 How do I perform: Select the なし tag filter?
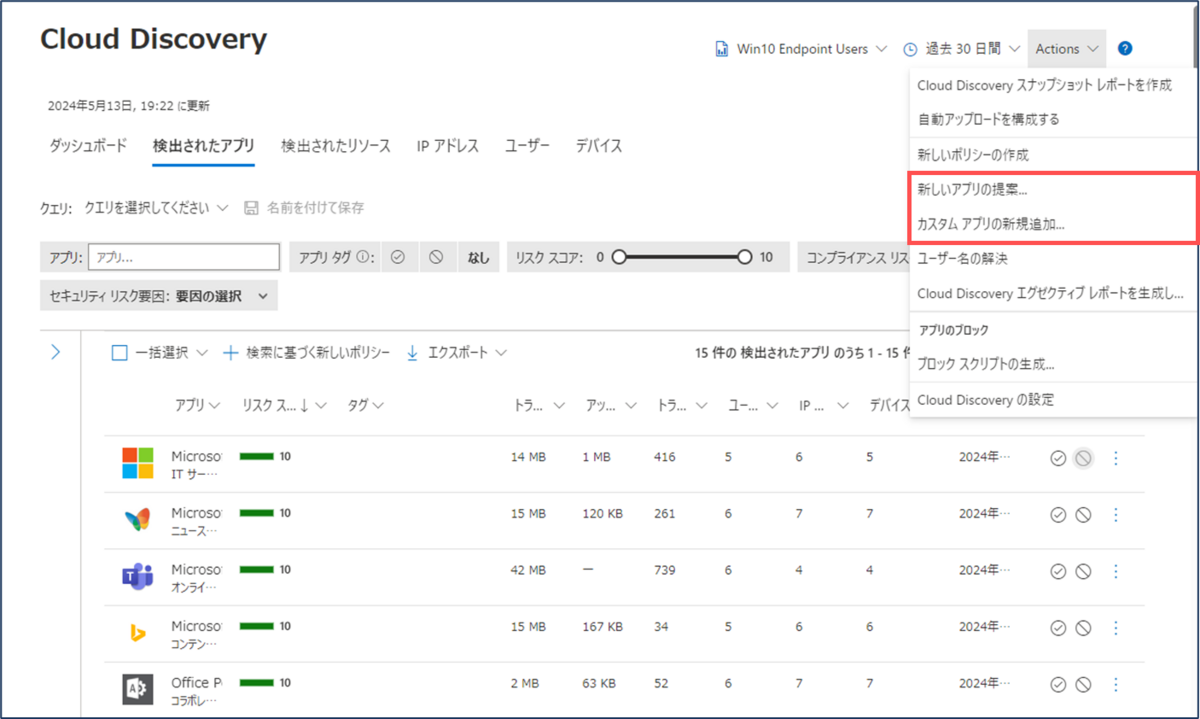[479, 257]
